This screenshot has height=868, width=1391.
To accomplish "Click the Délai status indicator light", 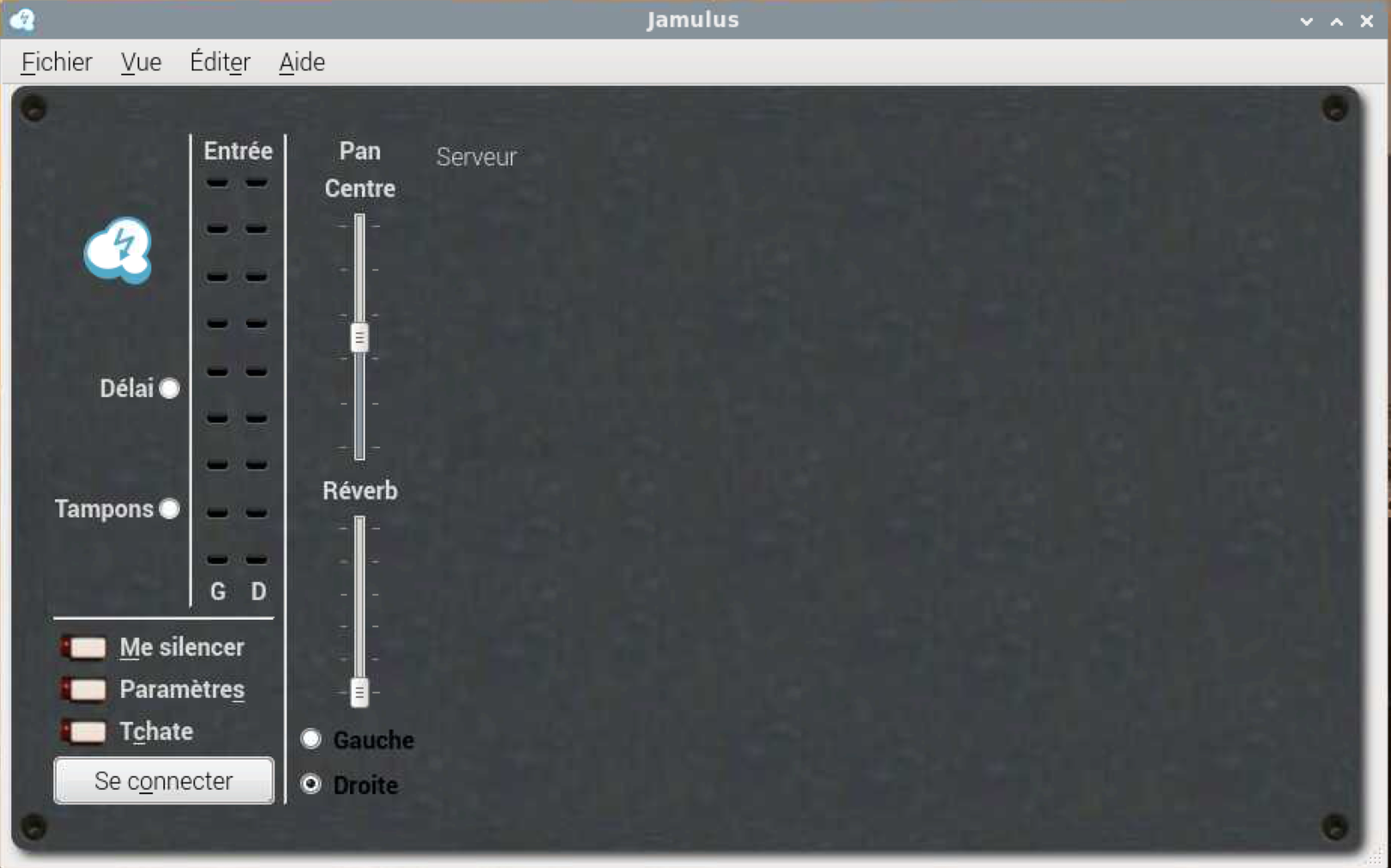I will tap(169, 388).
